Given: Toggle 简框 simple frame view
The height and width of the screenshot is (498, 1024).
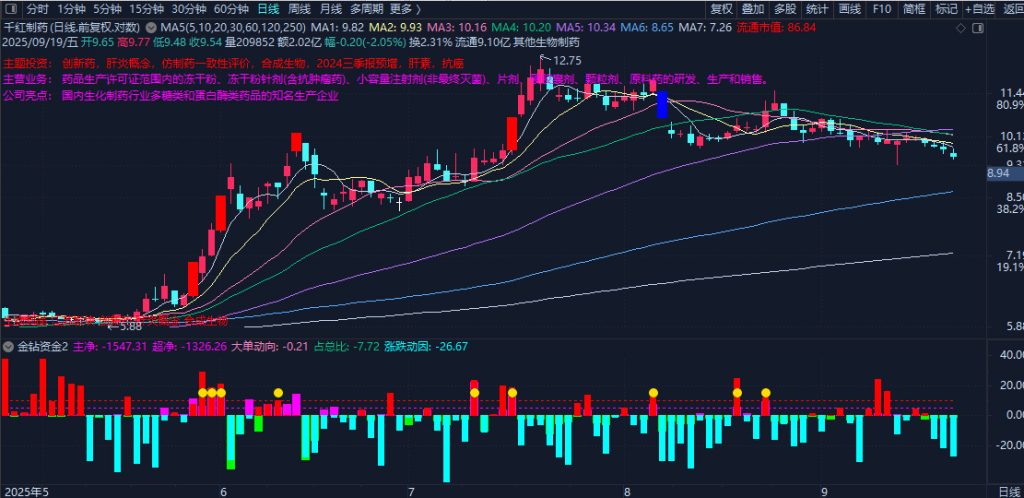Looking at the screenshot, I should click(913, 9).
